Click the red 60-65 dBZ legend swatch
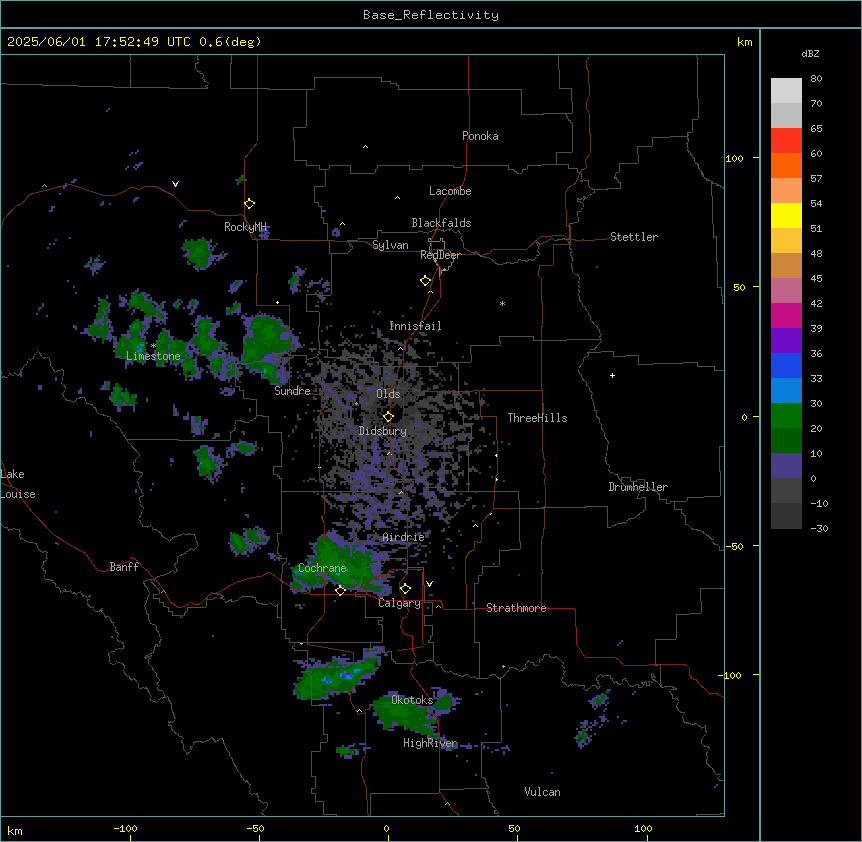 click(786, 141)
